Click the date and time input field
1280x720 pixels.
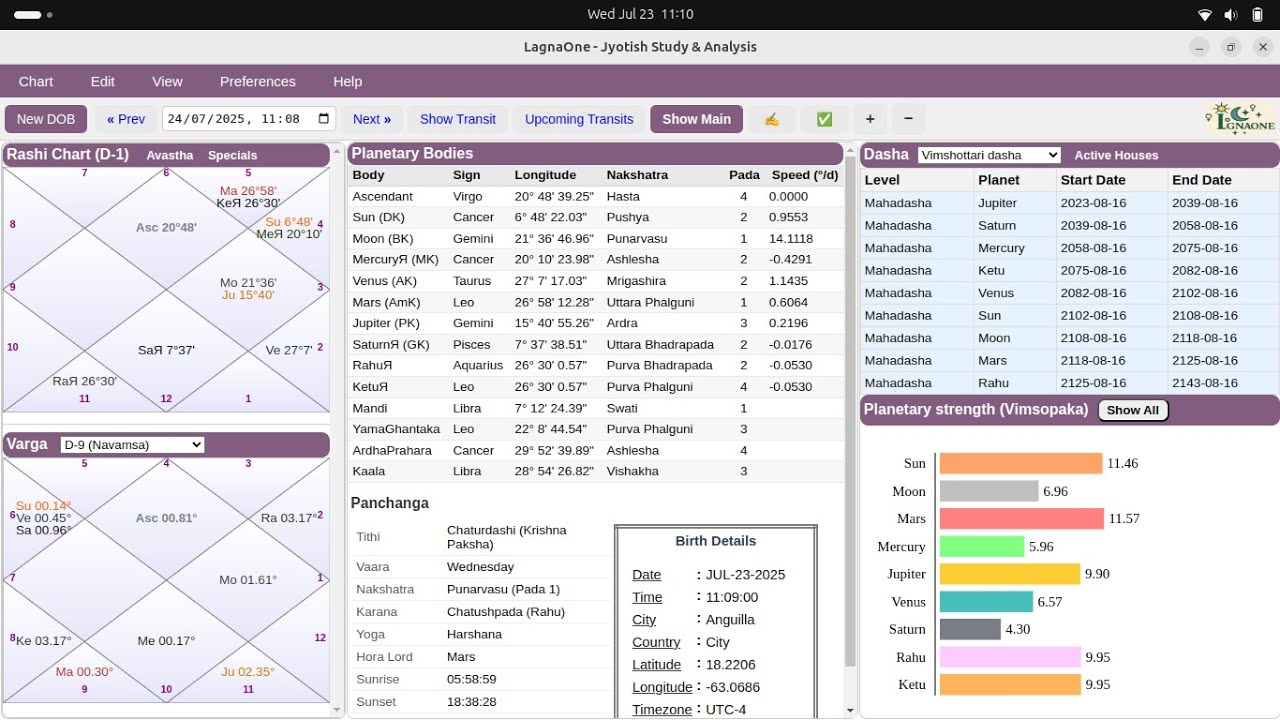tap(240, 118)
